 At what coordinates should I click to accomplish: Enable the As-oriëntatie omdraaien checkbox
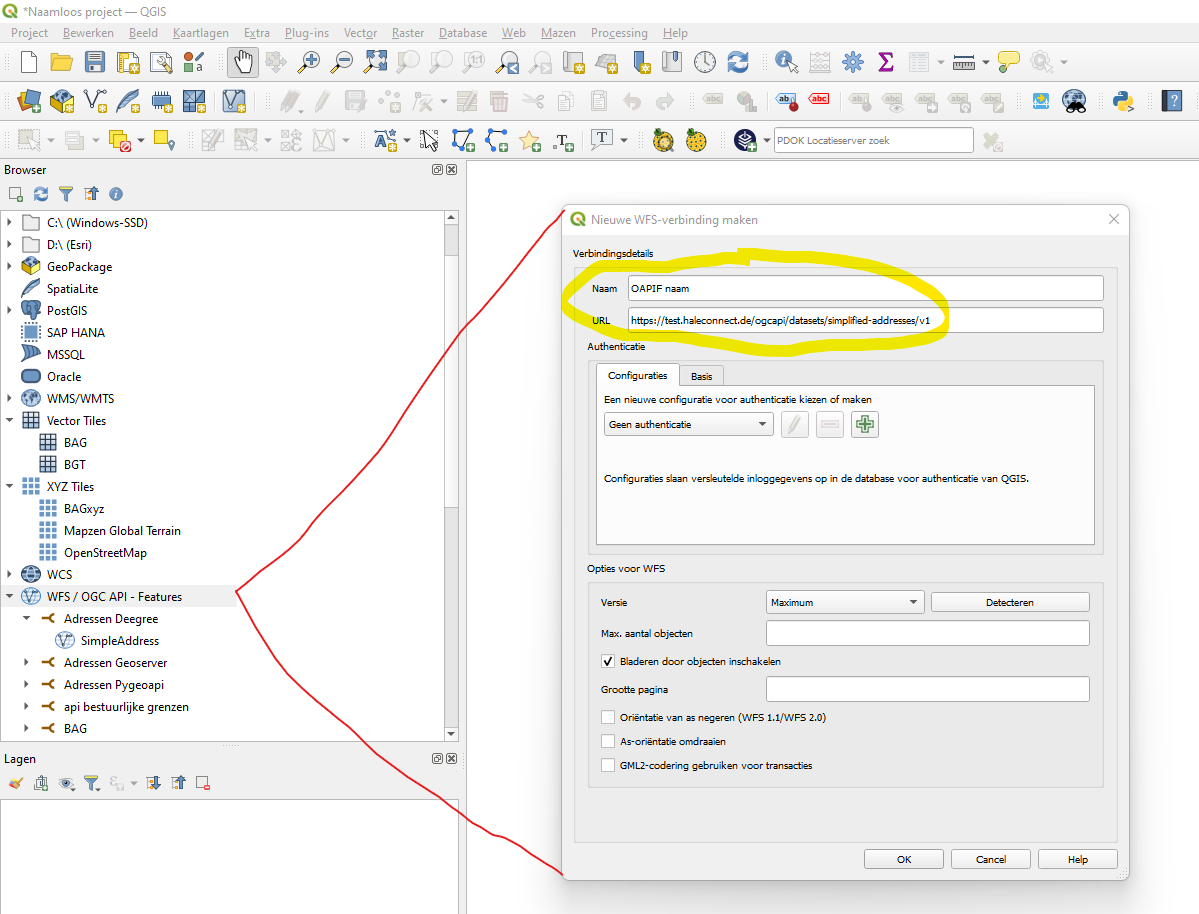[x=608, y=741]
